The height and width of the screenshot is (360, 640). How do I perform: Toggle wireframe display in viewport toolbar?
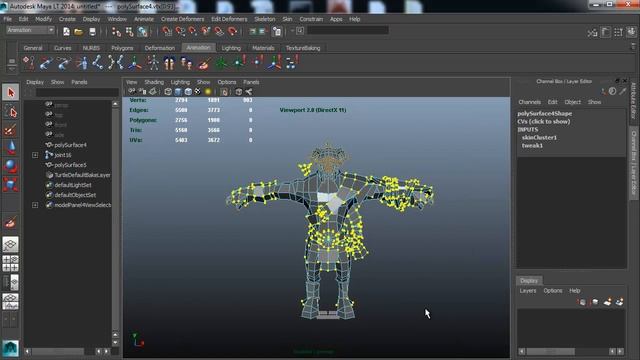coord(168,91)
